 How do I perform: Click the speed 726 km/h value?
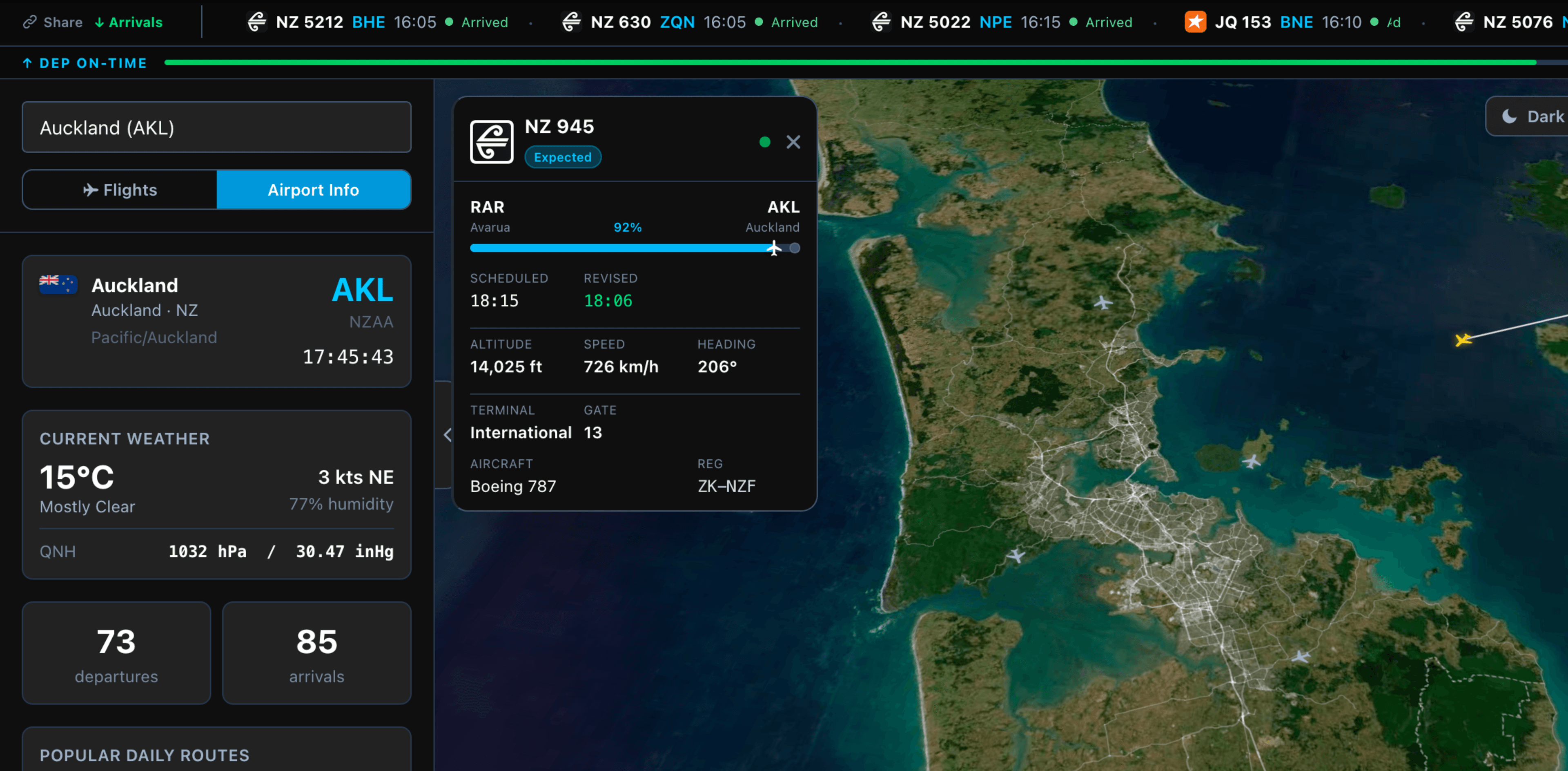620,367
